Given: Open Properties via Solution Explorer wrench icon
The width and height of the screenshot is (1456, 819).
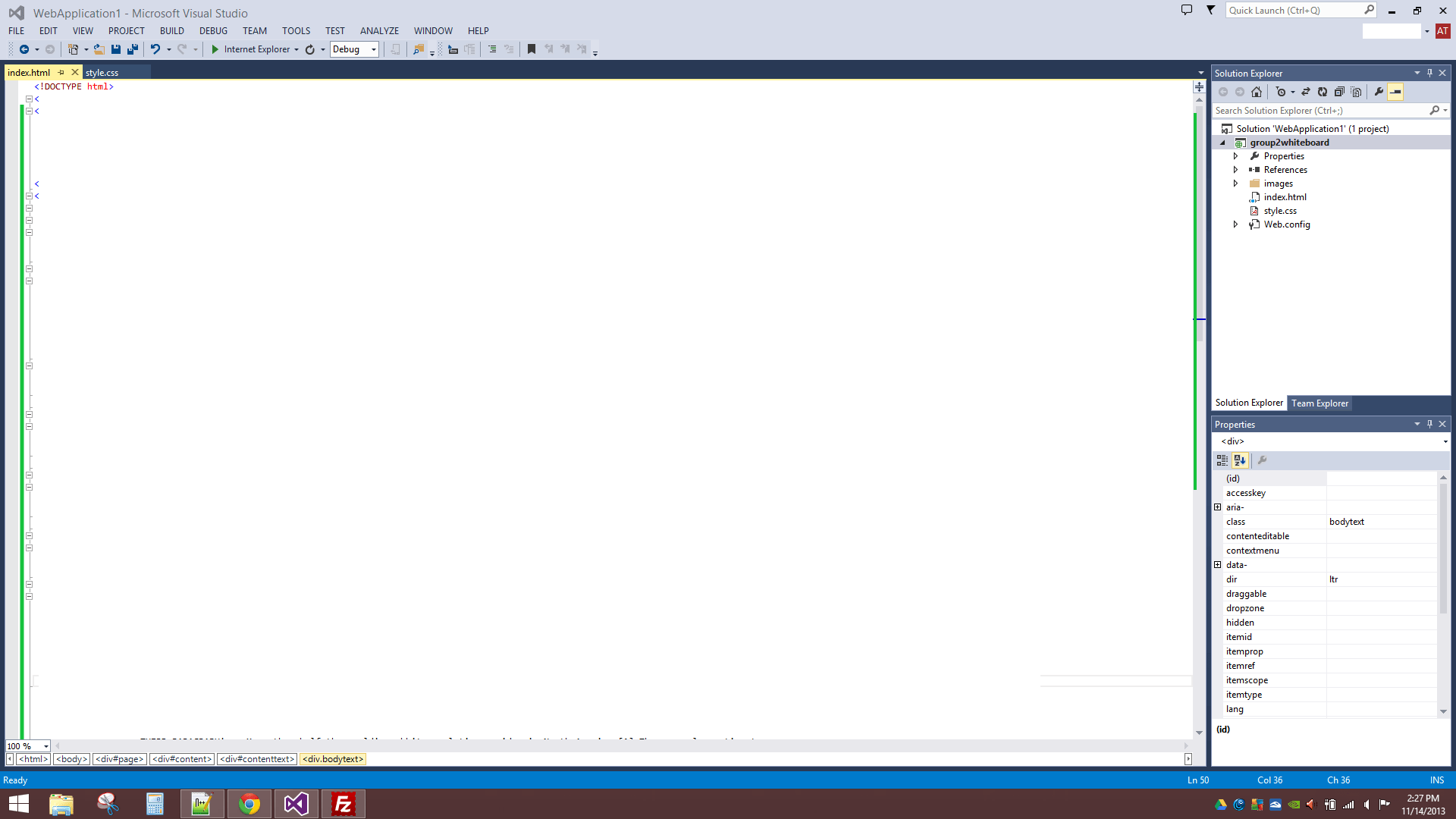Looking at the screenshot, I should [1379, 92].
